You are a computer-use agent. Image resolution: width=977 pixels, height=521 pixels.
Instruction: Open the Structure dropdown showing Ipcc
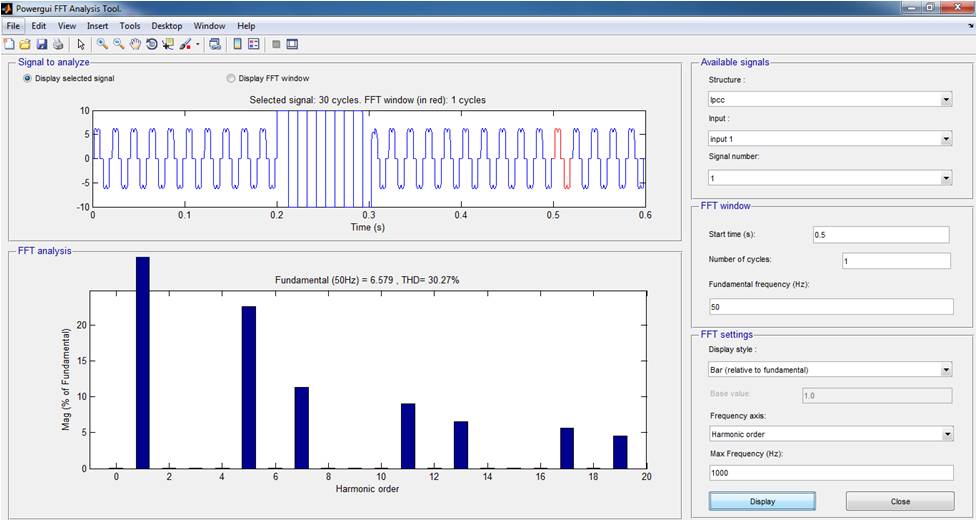click(x=831, y=99)
